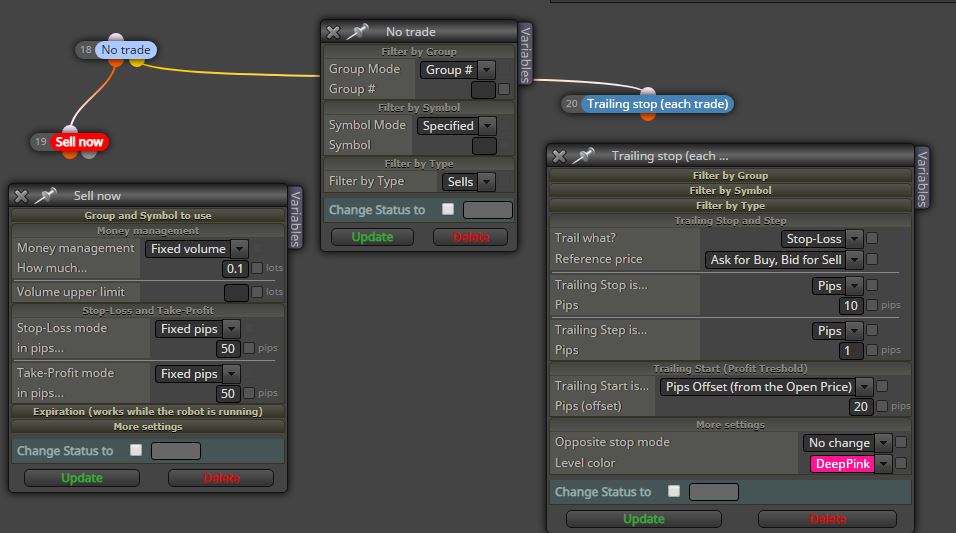This screenshot has width=956, height=533.
Task: Open Reference price dropdown
Action: (783, 260)
